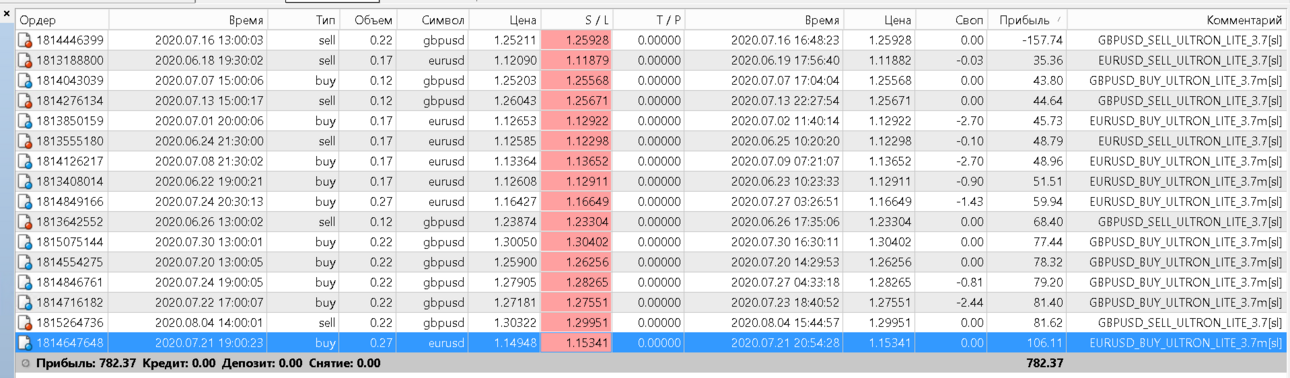Click profit value 68.40
The height and width of the screenshot is (378, 1290).
coord(1048,222)
